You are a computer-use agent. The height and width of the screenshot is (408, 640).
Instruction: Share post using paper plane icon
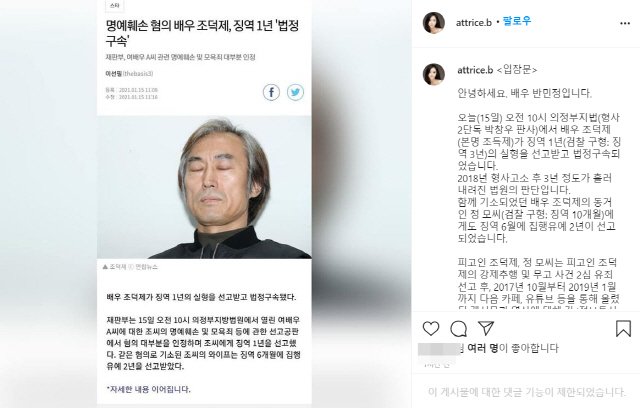coord(486,328)
